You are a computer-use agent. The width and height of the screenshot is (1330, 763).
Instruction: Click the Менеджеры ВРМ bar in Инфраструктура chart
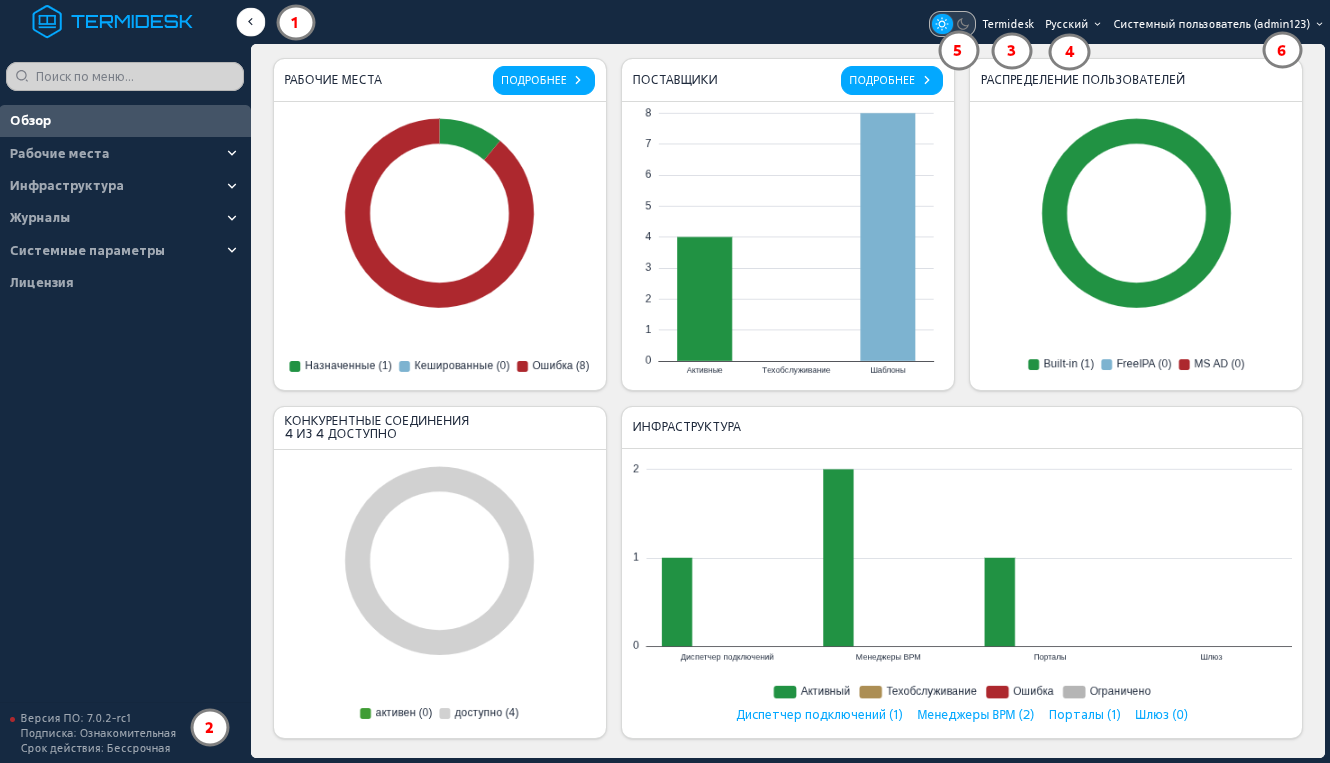[838, 558]
